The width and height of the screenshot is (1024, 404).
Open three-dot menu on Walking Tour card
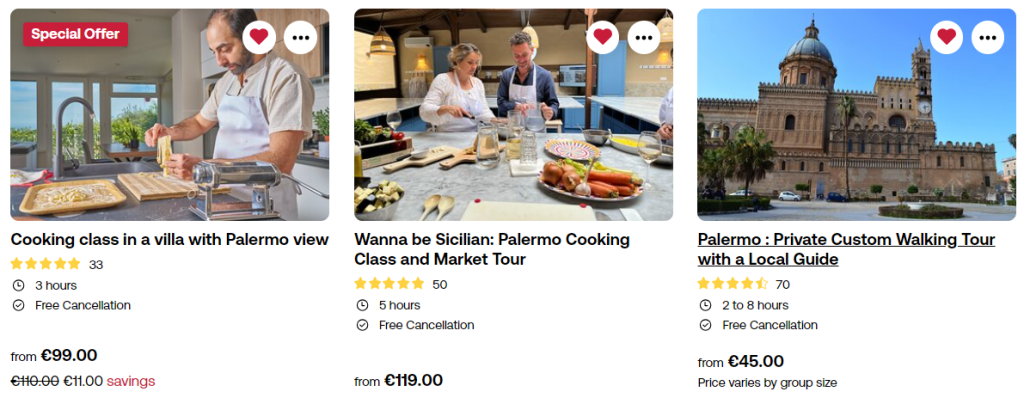(x=988, y=37)
